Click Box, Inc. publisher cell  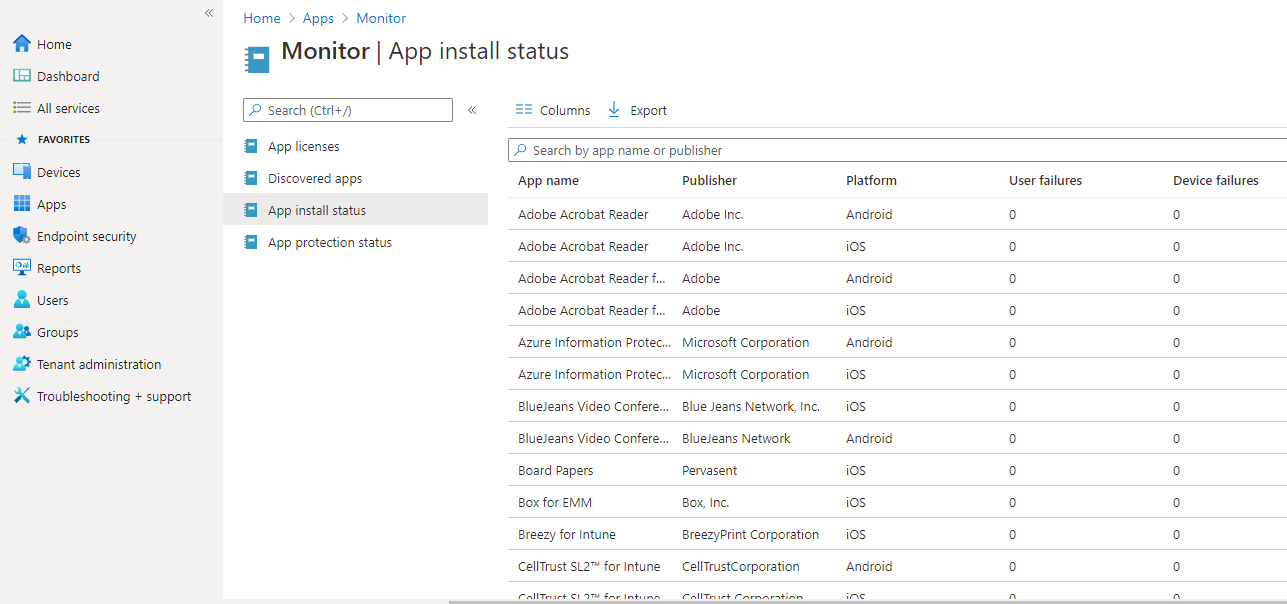[706, 502]
